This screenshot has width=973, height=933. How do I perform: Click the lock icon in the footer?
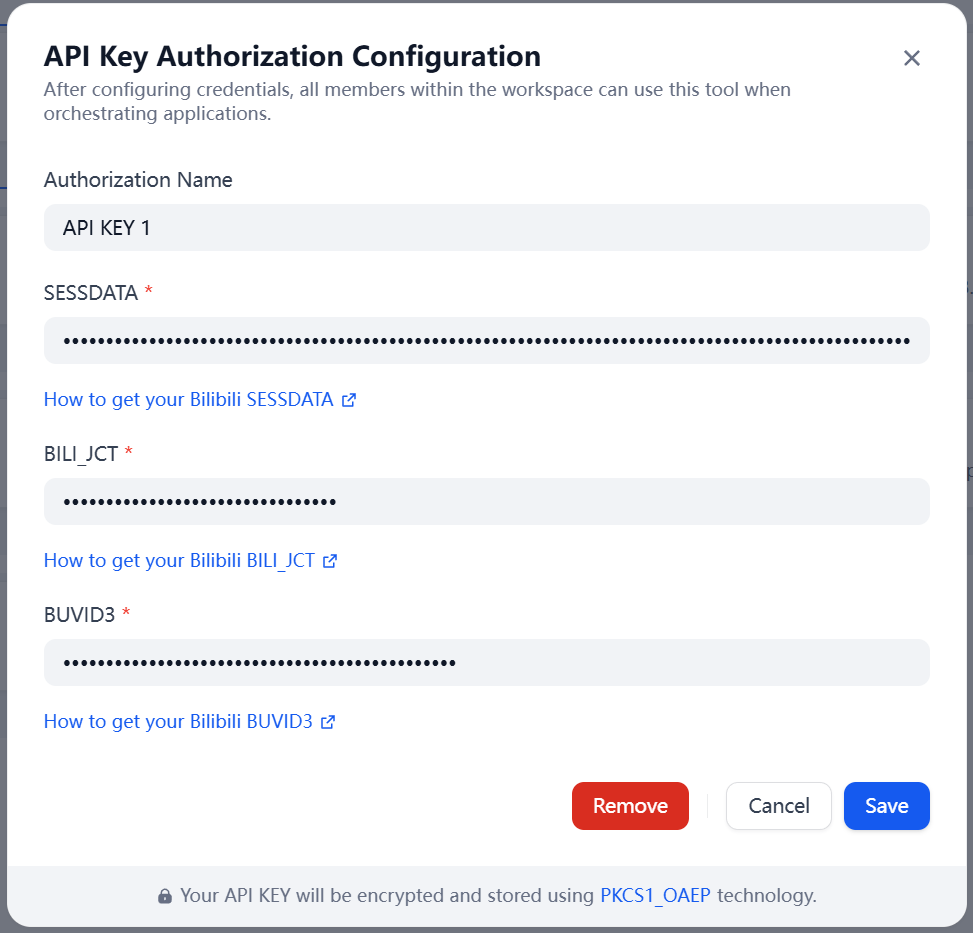(165, 897)
